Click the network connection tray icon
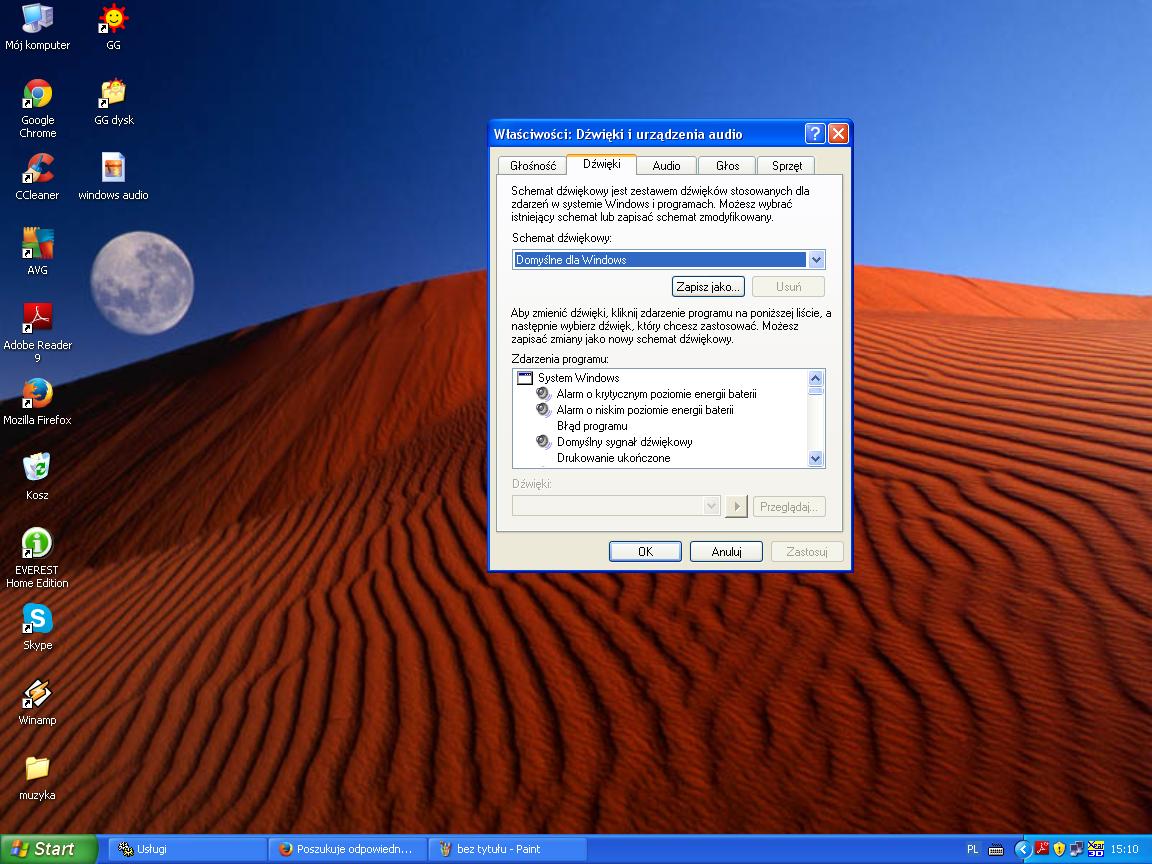 (1076, 849)
